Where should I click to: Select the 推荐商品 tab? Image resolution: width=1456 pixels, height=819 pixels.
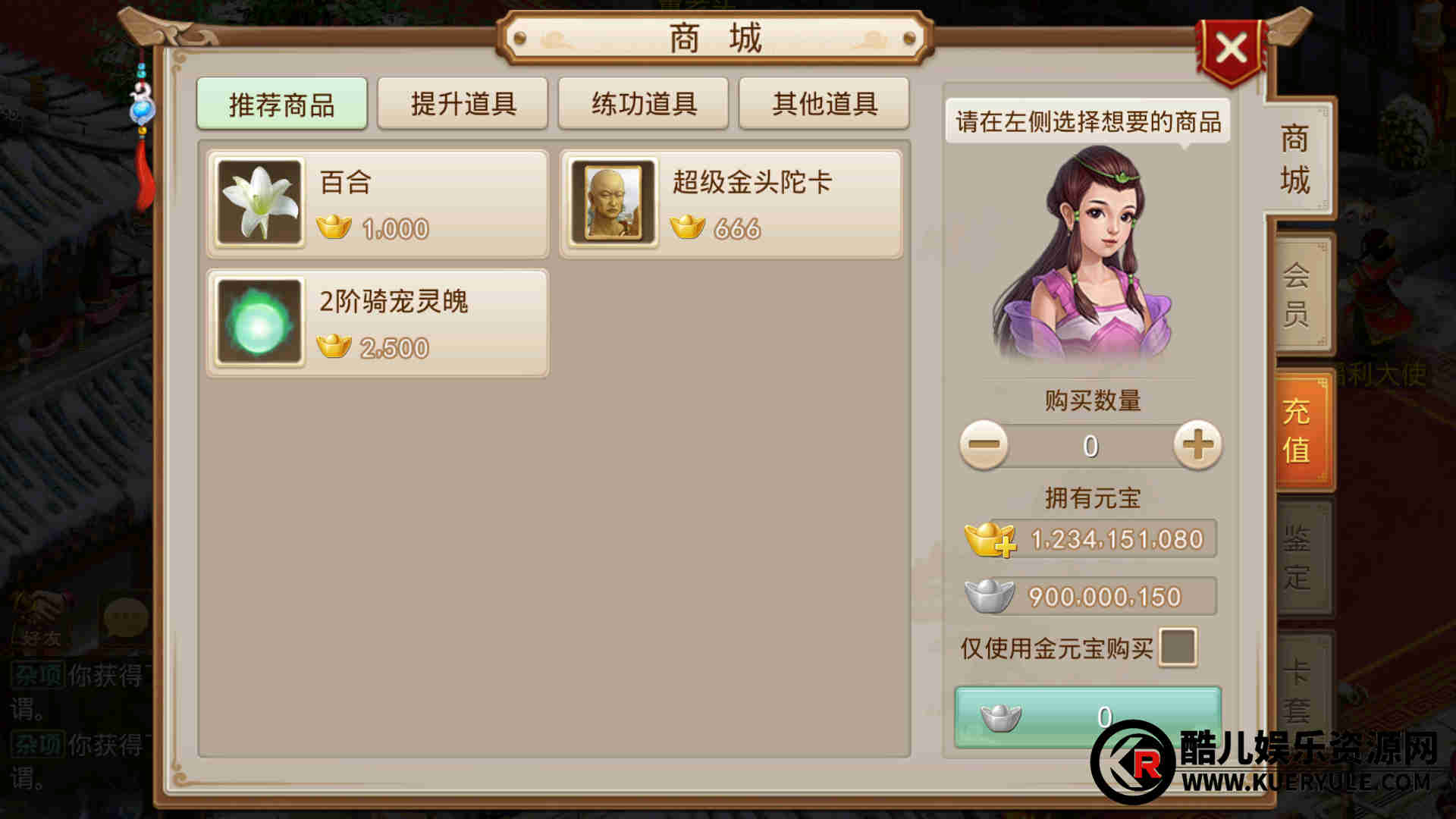point(282,103)
